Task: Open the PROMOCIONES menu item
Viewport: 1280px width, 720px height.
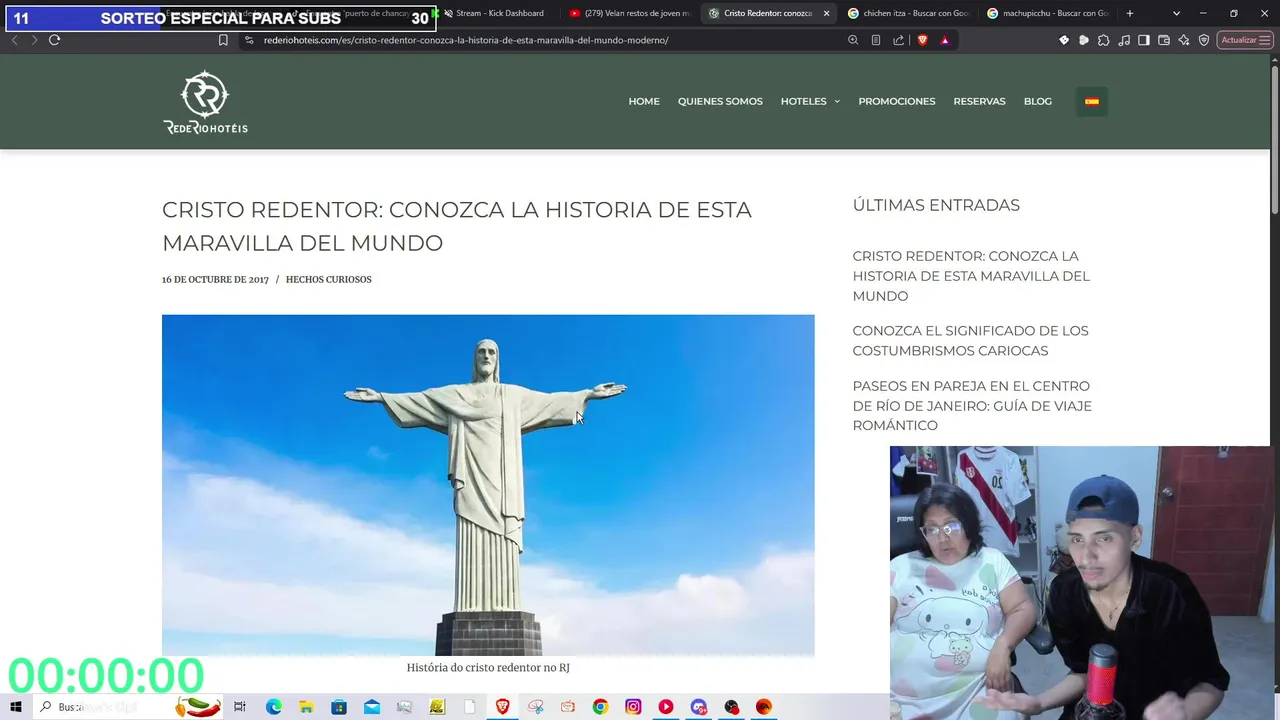Action: pos(897,101)
